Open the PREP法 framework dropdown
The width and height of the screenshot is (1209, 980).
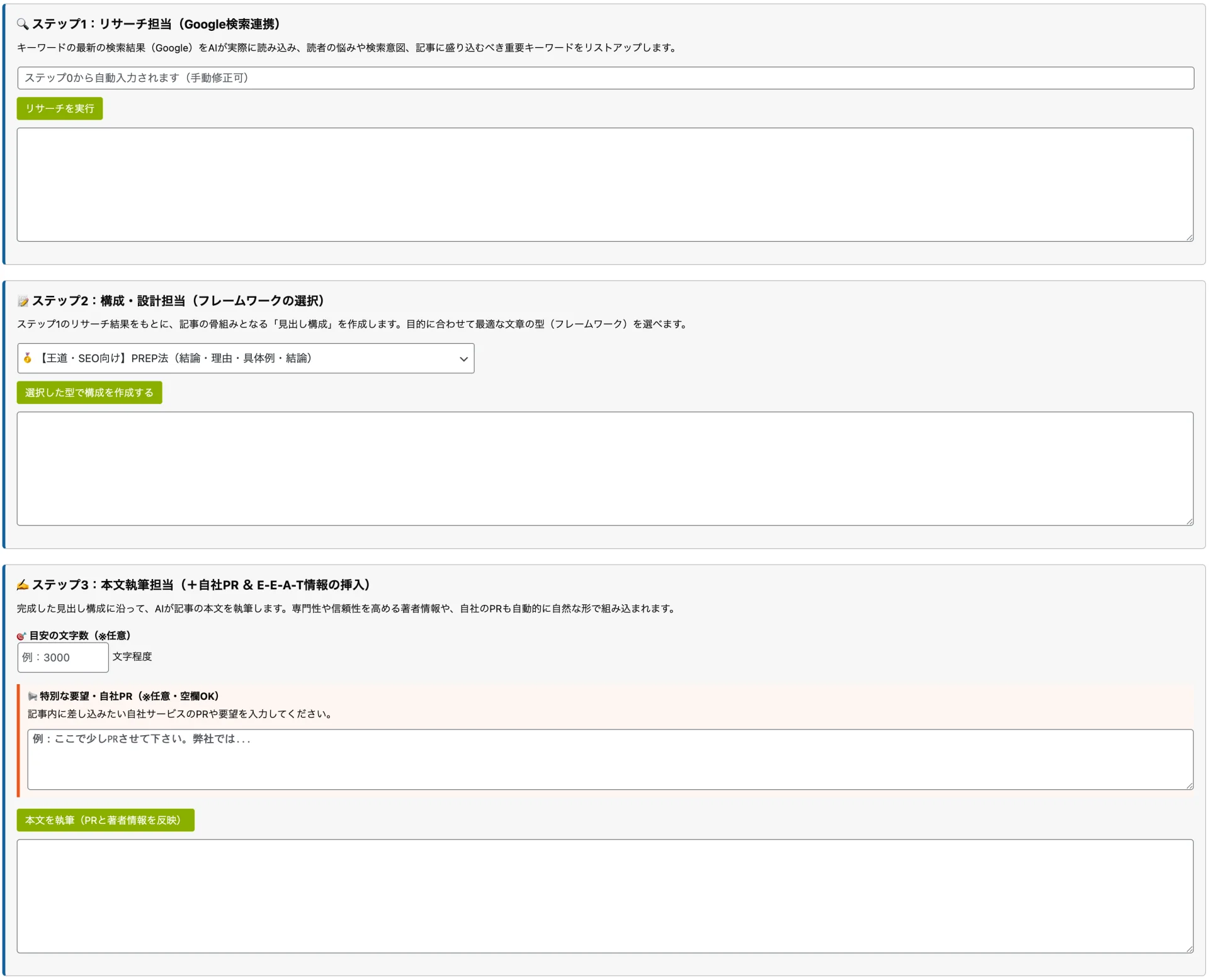(x=246, y=359)
